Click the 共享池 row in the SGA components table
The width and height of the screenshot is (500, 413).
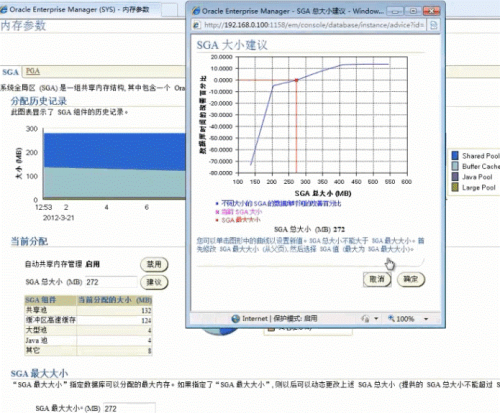click(88, 310)
